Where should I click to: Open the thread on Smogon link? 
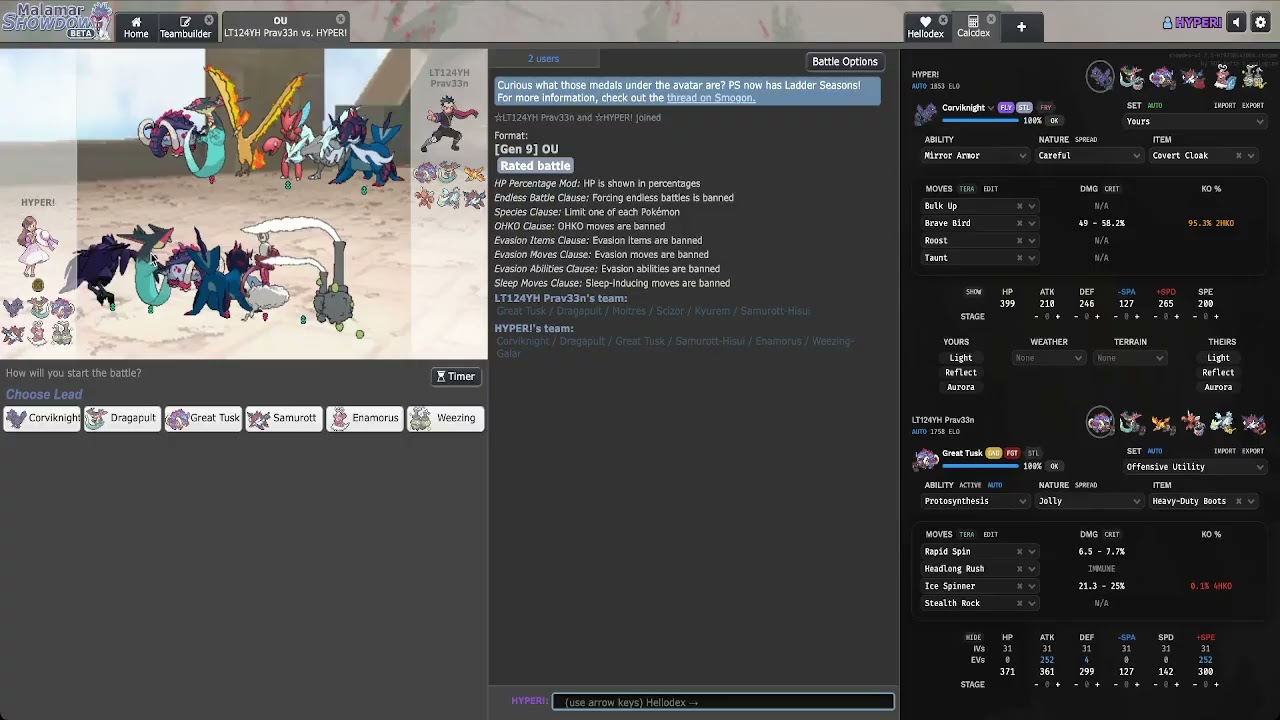pos(711,98)
